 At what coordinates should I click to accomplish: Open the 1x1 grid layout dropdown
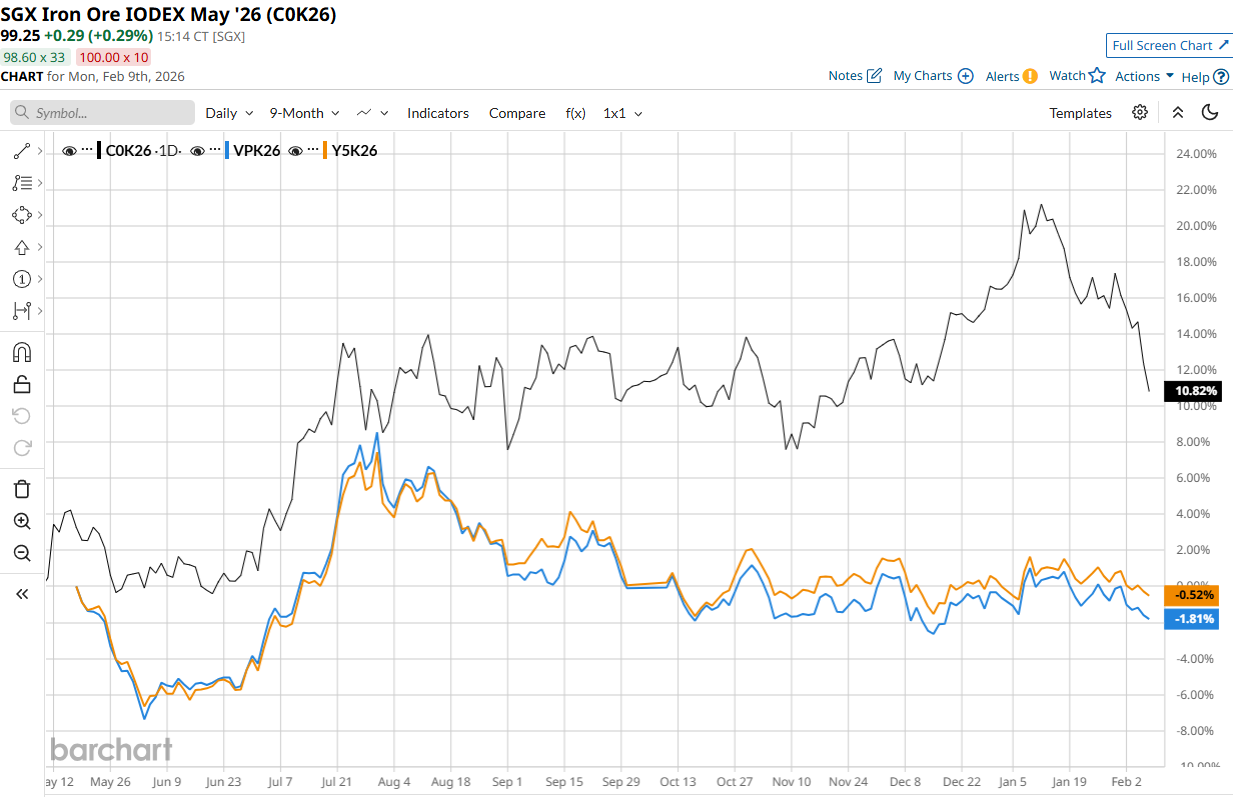[622, 113]
